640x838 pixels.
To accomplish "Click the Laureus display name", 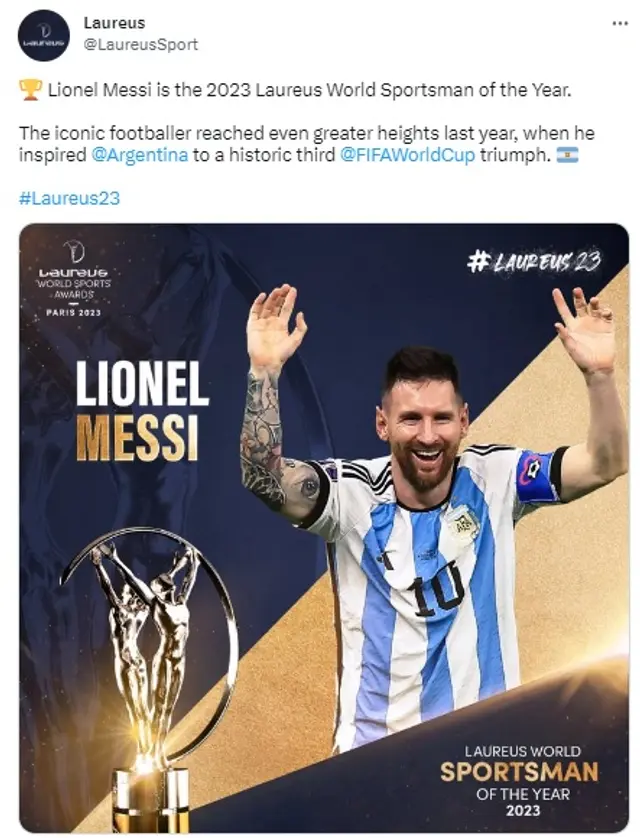I will pos(114,23).
